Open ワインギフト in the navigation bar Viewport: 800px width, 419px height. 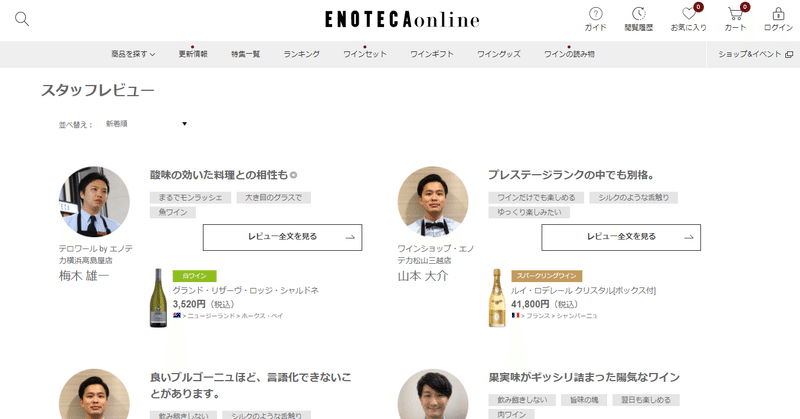(432, 54)
